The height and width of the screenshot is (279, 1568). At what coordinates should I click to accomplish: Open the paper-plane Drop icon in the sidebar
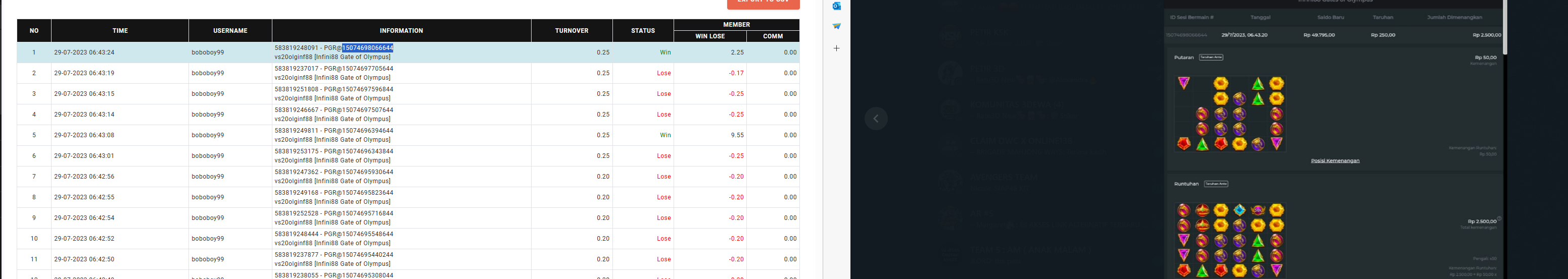tap(836, 26)
